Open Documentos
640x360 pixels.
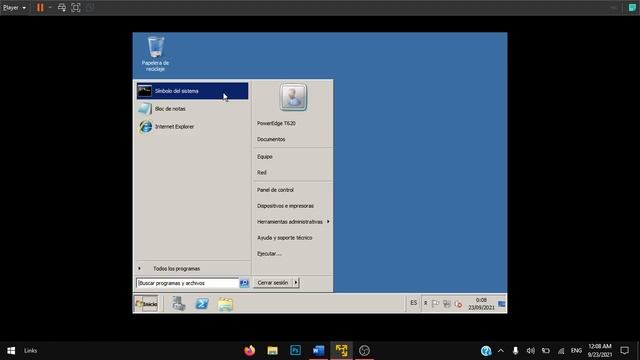tap(271, 139)
